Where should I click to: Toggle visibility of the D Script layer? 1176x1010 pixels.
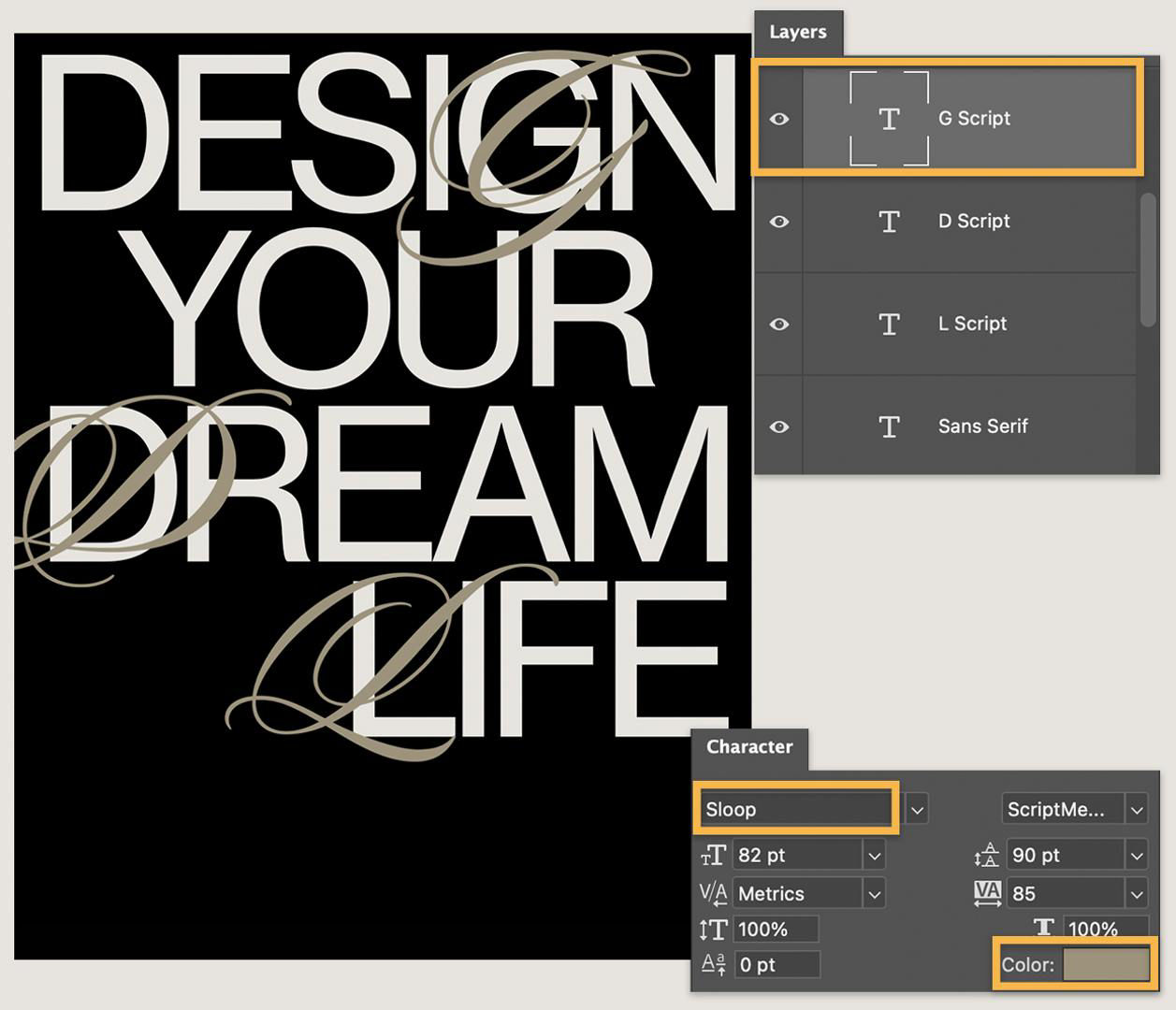779,222
